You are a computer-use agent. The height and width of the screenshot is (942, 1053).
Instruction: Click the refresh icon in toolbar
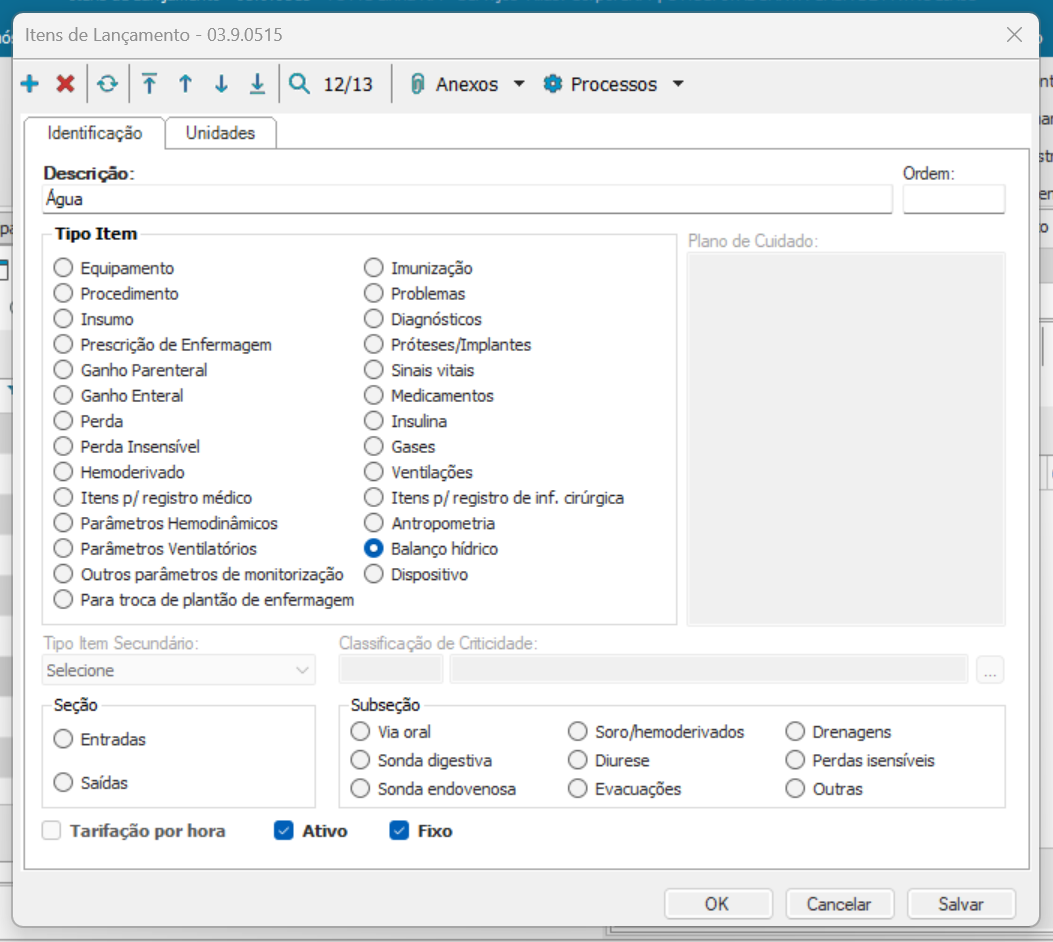tap(107, 85)
